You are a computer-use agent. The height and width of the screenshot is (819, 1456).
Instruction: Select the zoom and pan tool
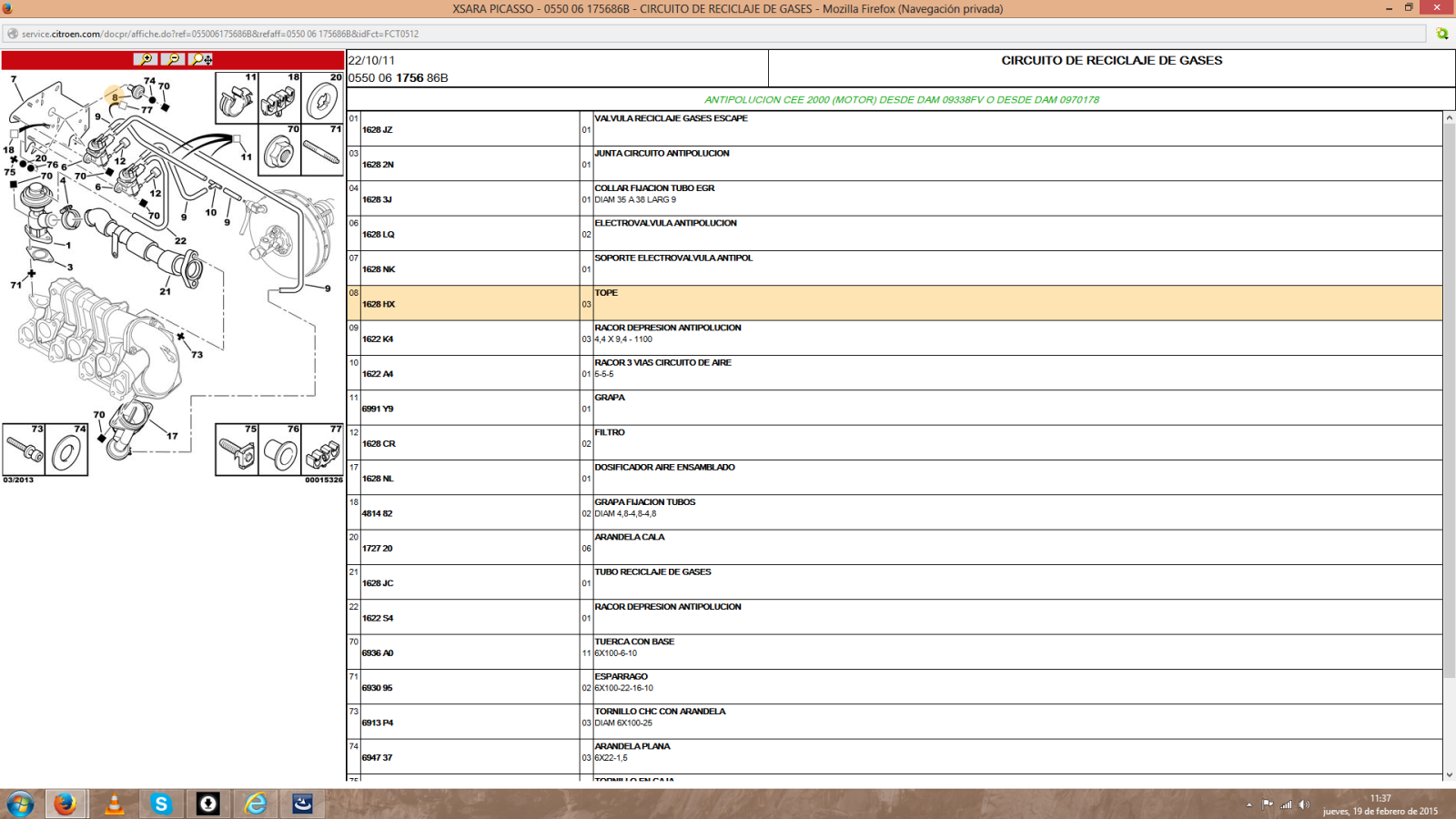coord(201,59)
